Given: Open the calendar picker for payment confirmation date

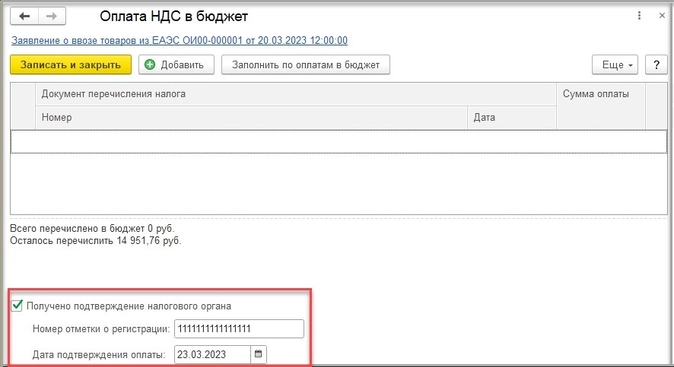Looking at the screenshot, I should [x=258, y=354].
